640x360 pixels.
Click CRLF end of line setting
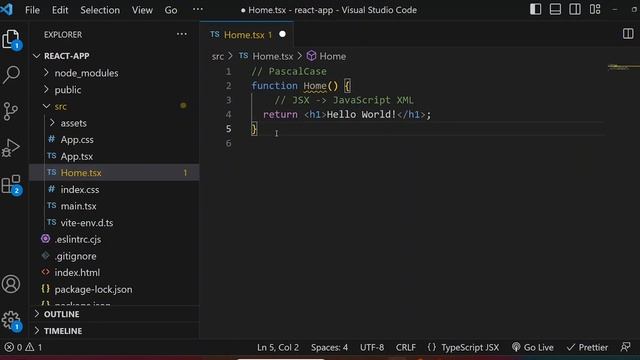point(406,347)
